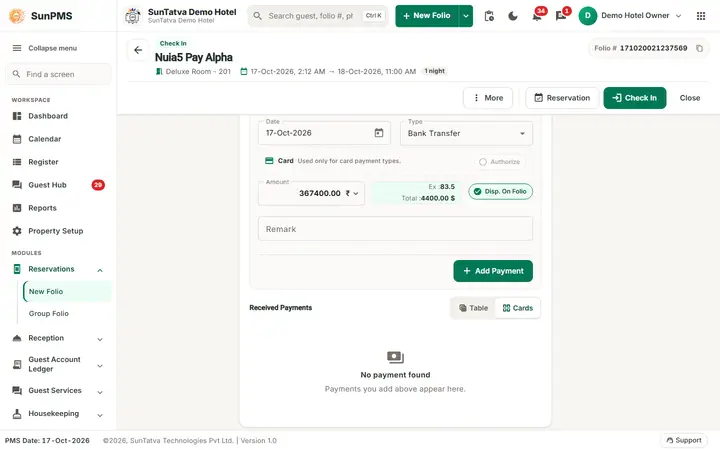Image resolution: width=720 pixels, height=450 pixels.
Task: Select Group Folio submenu item
Action: coord(67,313)
